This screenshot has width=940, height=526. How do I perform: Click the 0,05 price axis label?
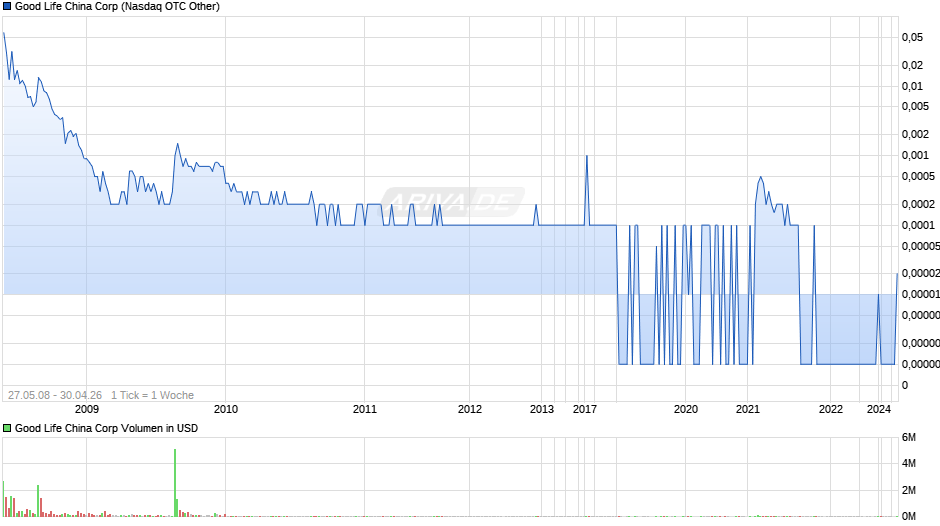click(x=912, y=37)
